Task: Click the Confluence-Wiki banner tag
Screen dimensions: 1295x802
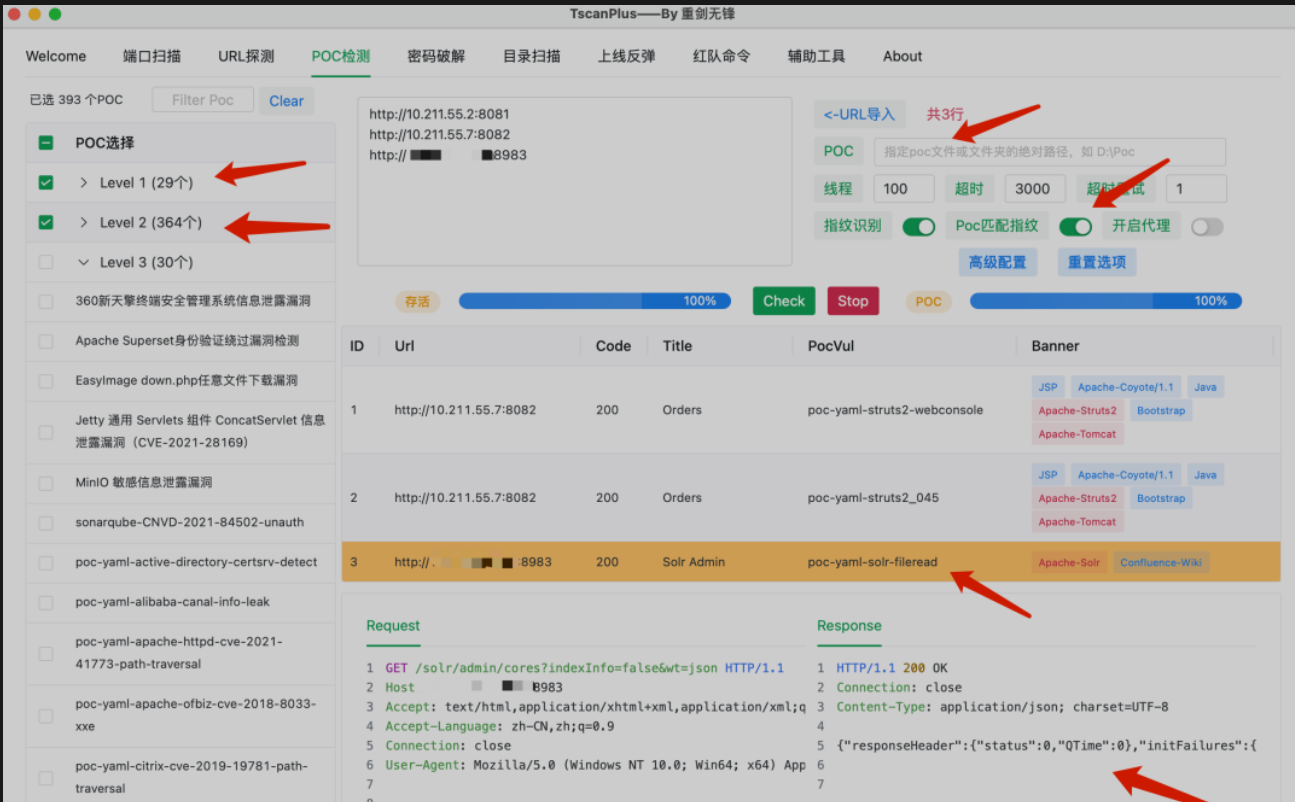Action: tap(1161, 563)
